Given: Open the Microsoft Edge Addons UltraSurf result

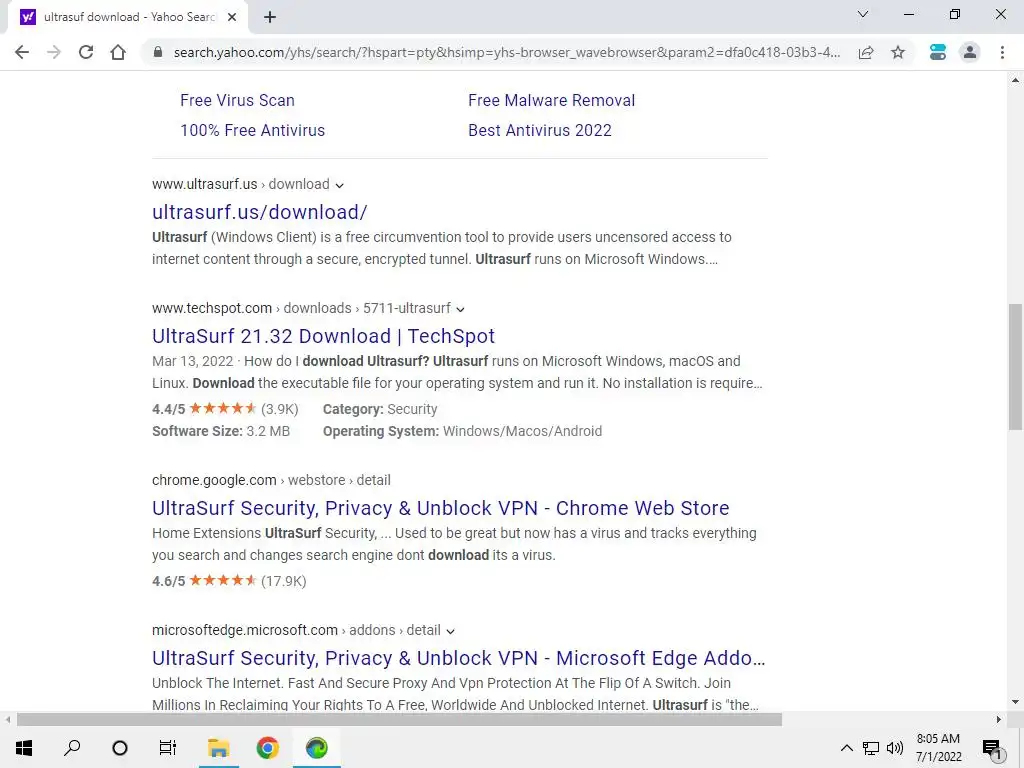Looking at the screenshot, I should pyautogui.click(x=458, y=658).
